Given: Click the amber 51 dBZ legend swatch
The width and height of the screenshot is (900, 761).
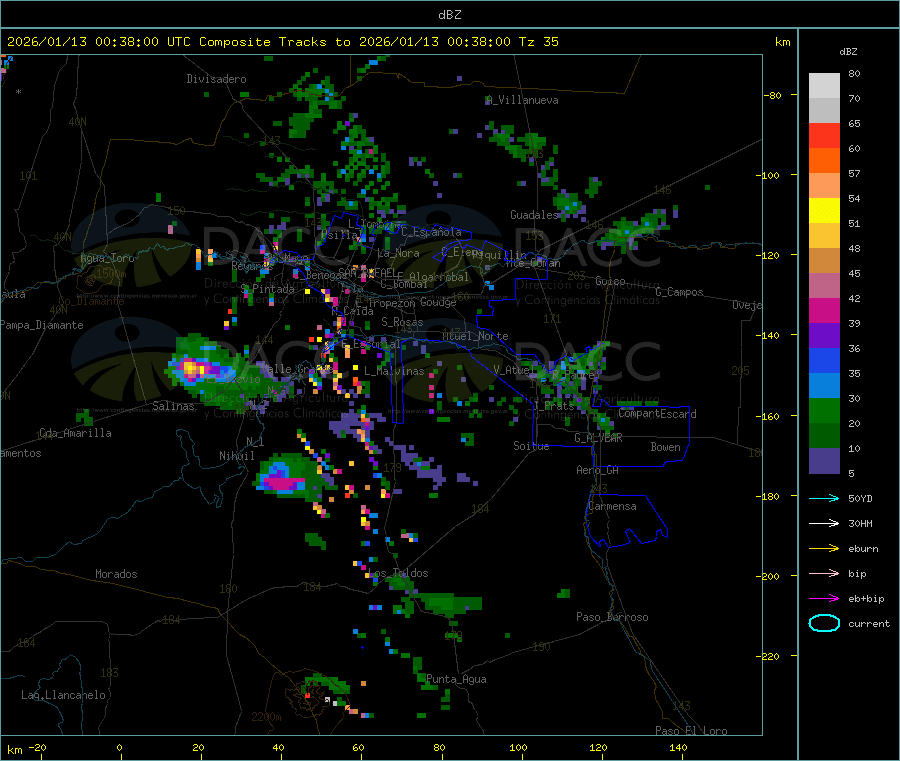Looking at the screenshot, I should click(824, 235).
